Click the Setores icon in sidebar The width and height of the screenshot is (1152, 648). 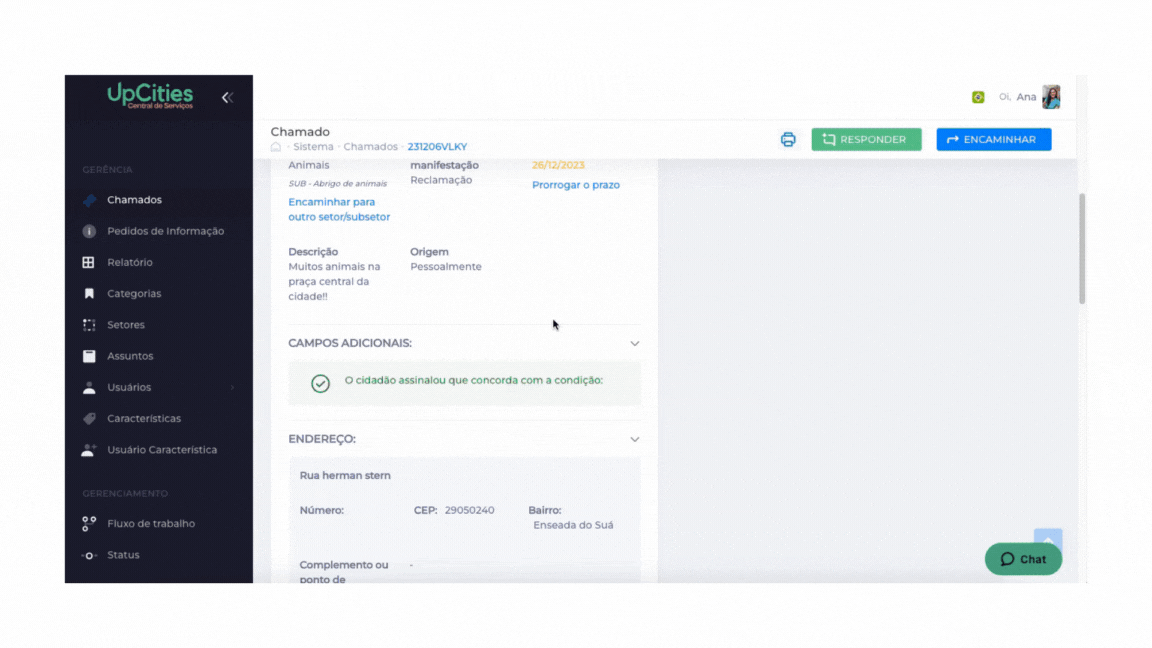[x=89, y=325]
